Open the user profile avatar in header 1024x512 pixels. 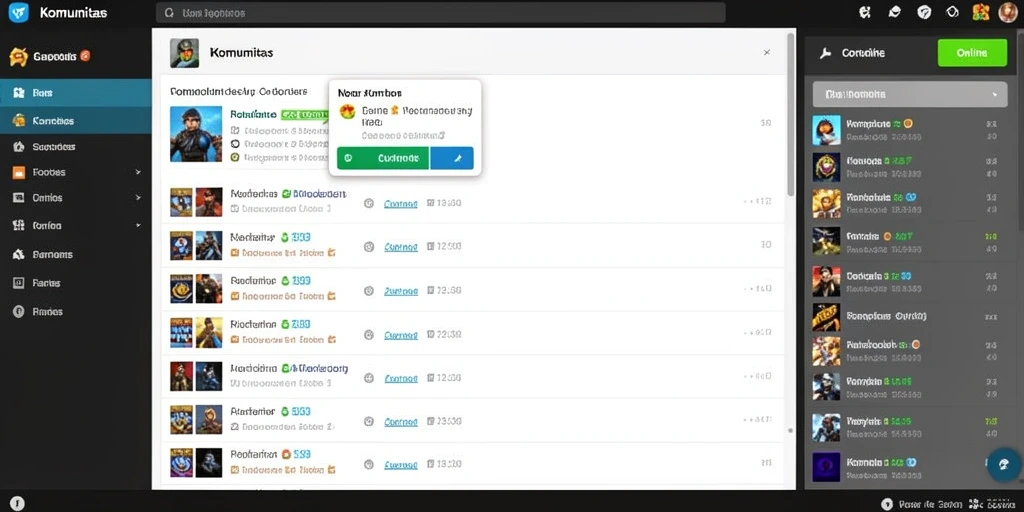[x=1008, y=12]
